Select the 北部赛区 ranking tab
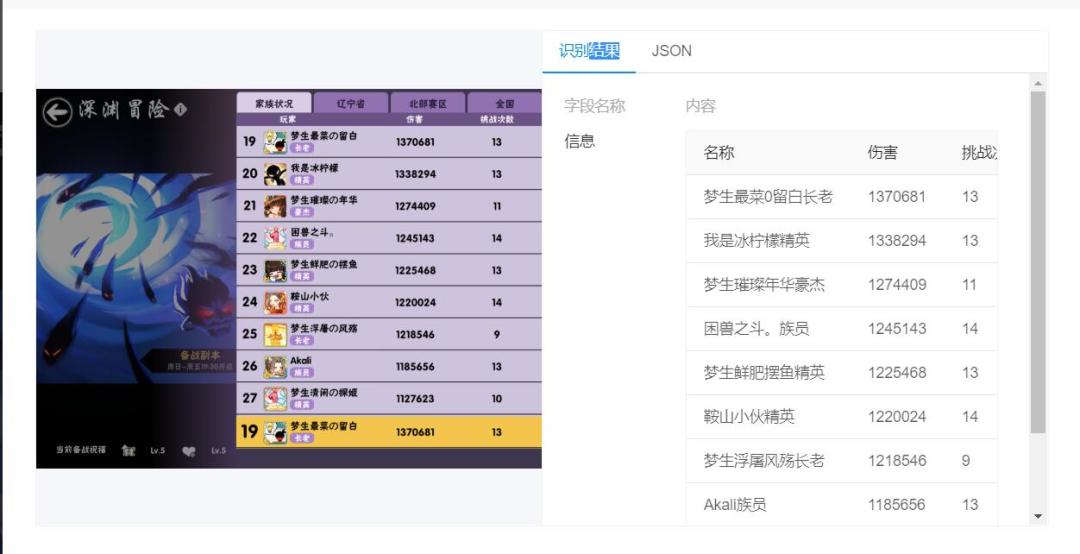The width and height of the screenshot is (1080, 554). pos(428,103)
